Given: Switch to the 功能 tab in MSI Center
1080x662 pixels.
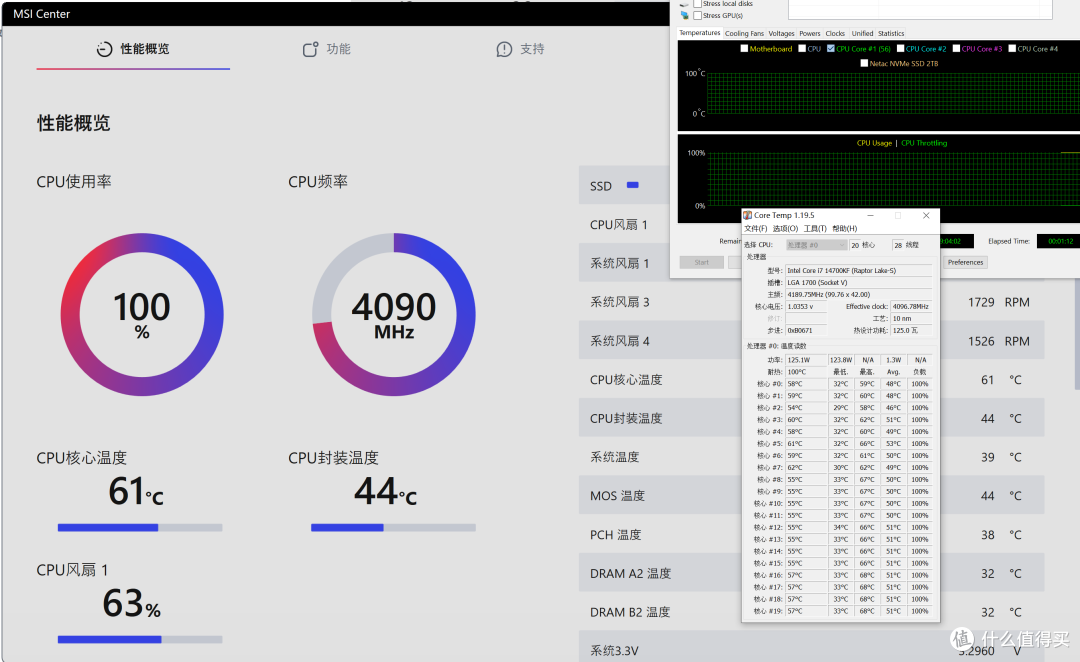Looking at the screenshot, I should (x=326, y=49).
